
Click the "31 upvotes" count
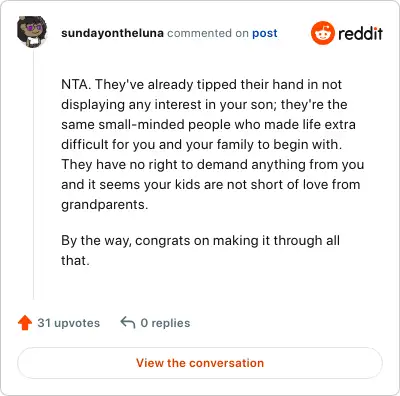tap(69, 323)
